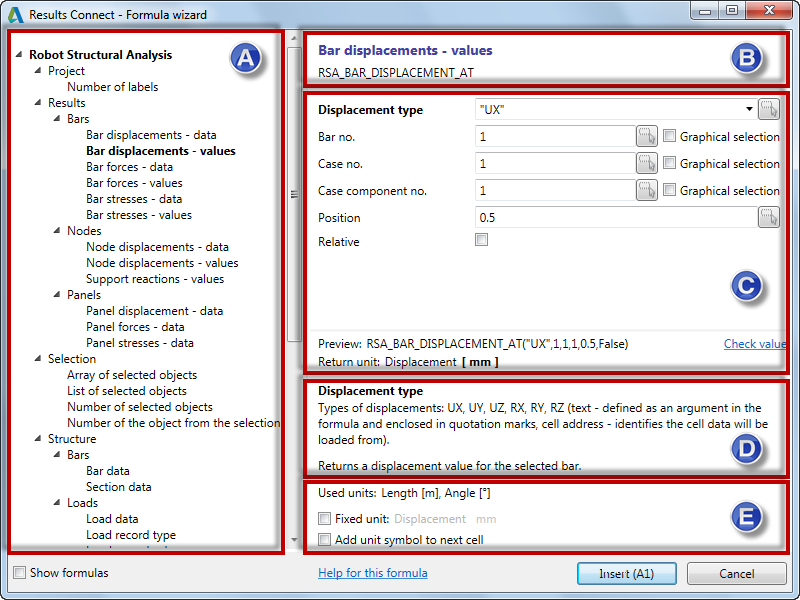
Task: Collapse Robot Structural Analysis root node
Action: point(19,54)
